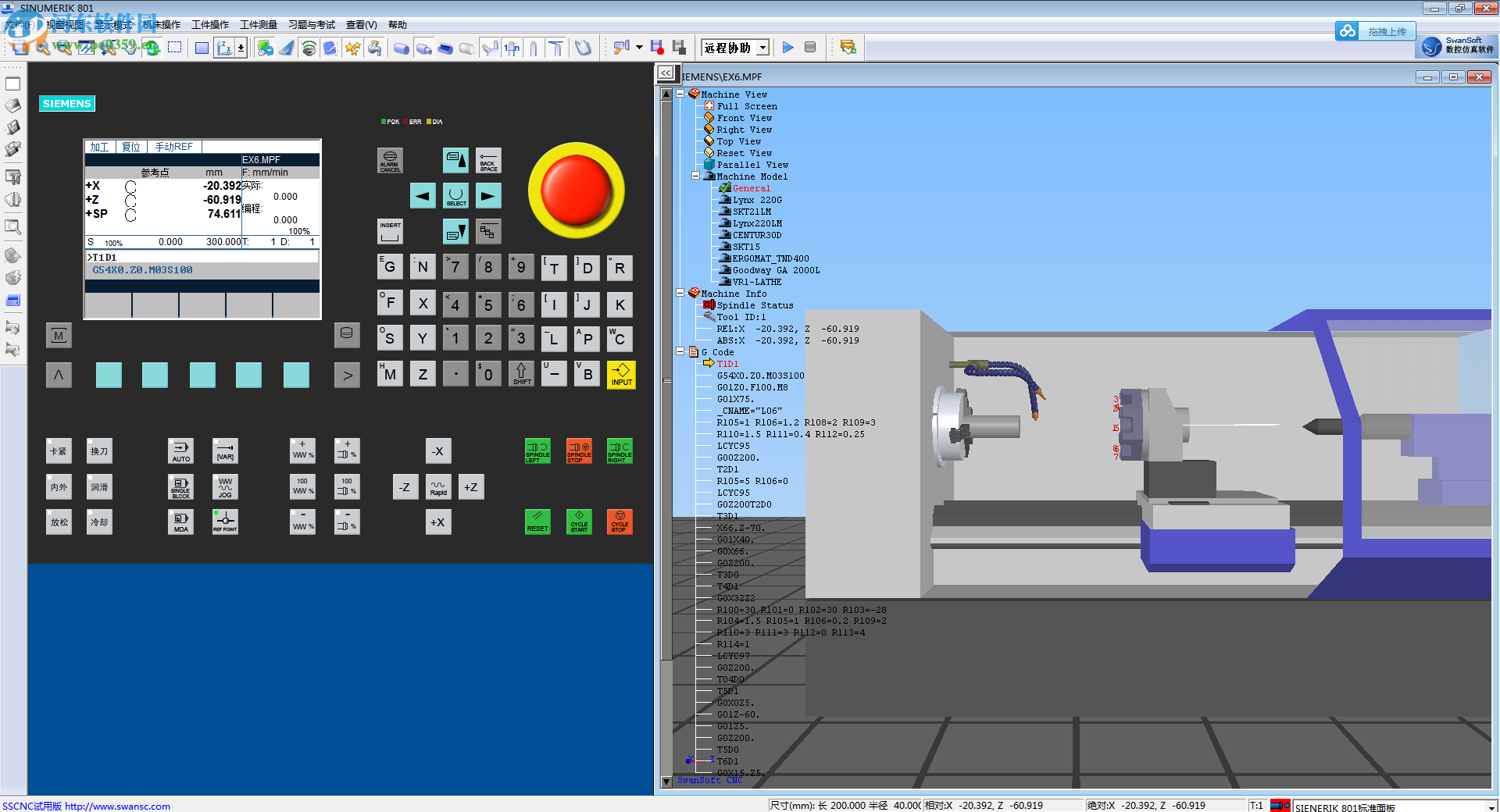Toggle the SINGLE BLOCK key

[180, 487]
